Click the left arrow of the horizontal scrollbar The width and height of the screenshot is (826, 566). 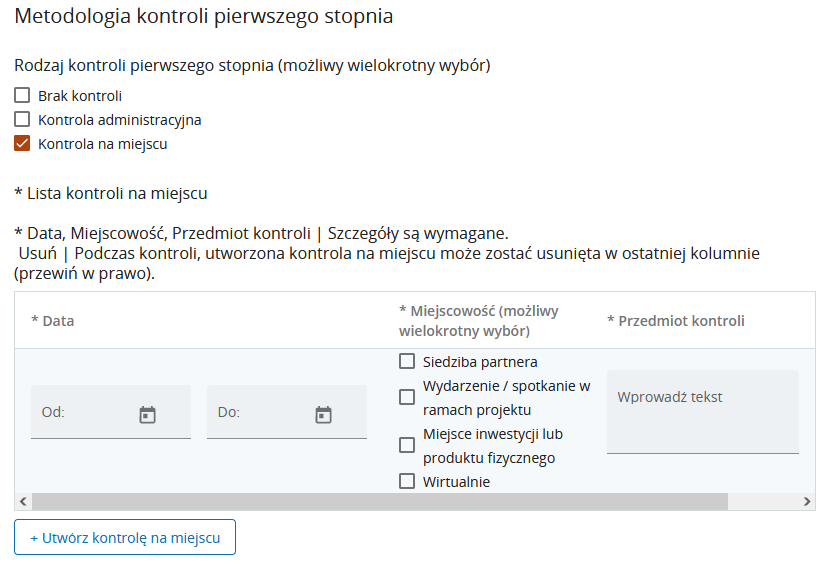click(x=22, y=501)
